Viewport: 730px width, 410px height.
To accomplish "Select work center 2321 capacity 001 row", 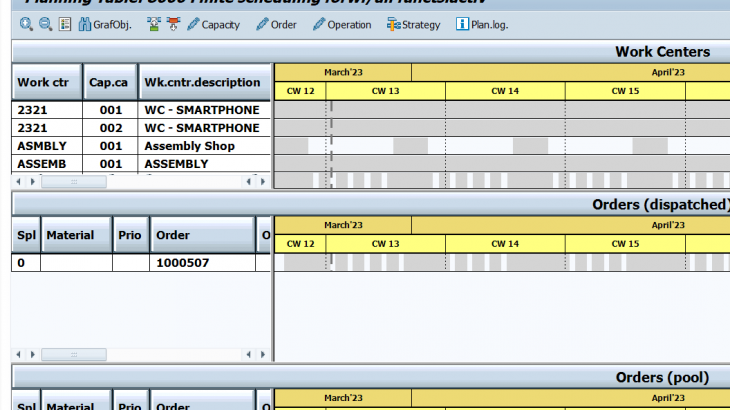I will click(x=141, y=110).
